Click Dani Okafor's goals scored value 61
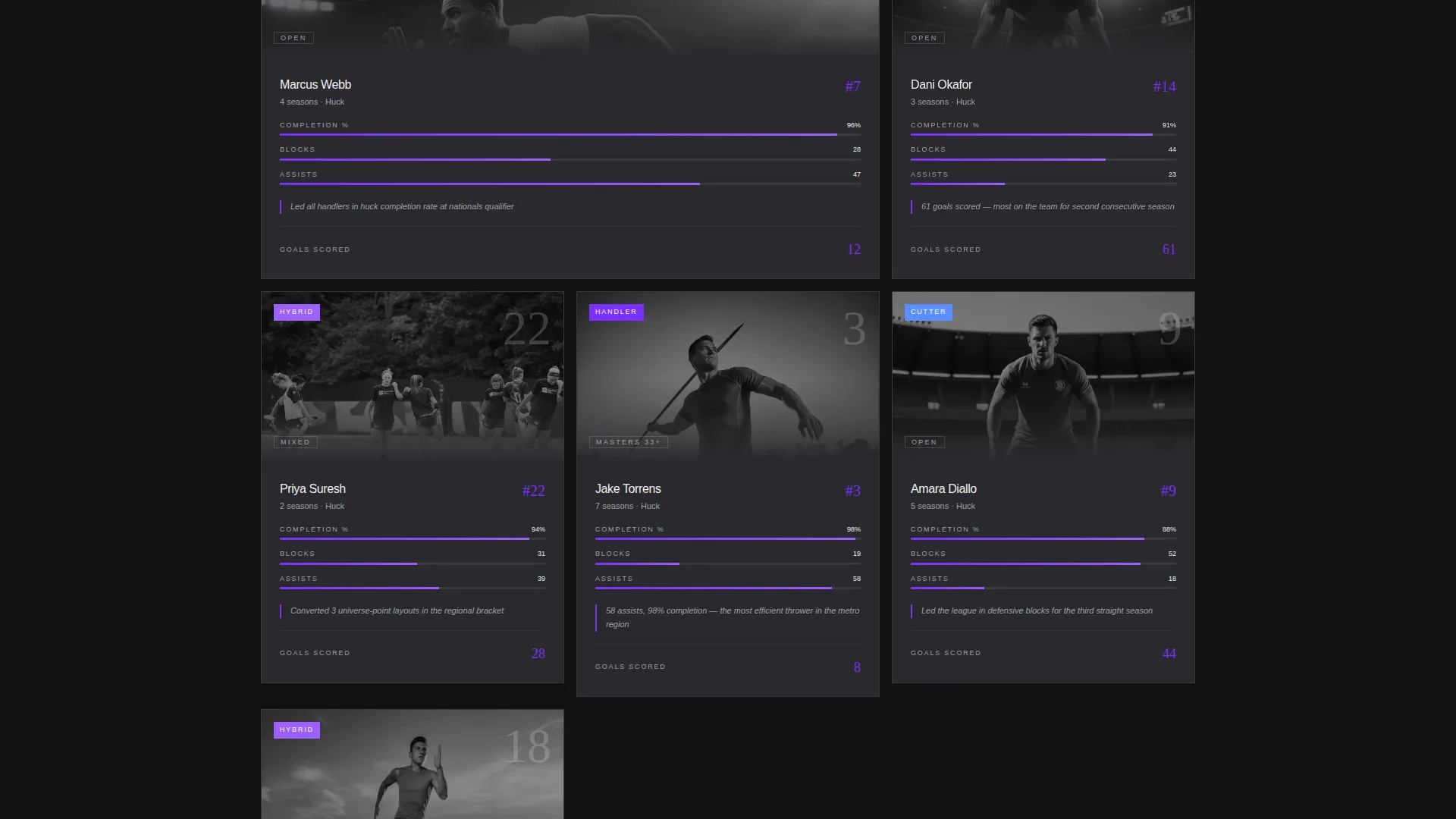This screenshot has height=819, width=1456. (x=1169, y=249)
